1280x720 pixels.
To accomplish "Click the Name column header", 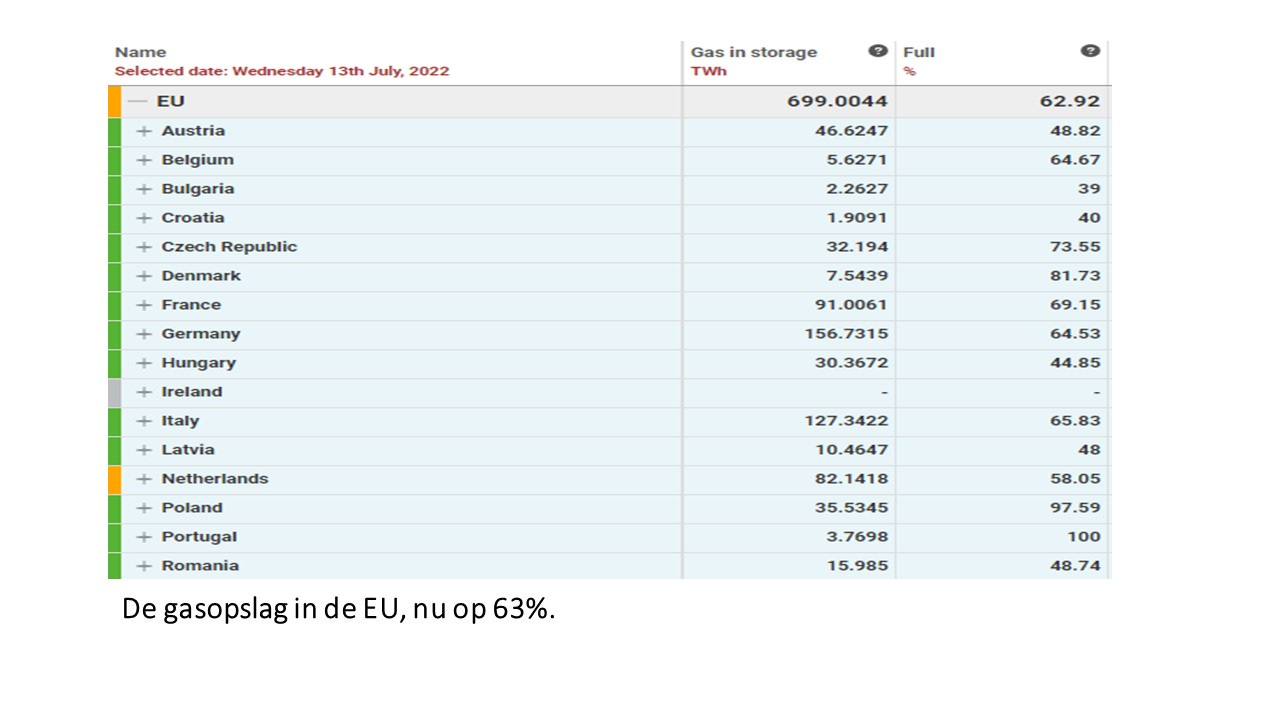I will pos(141,52).
